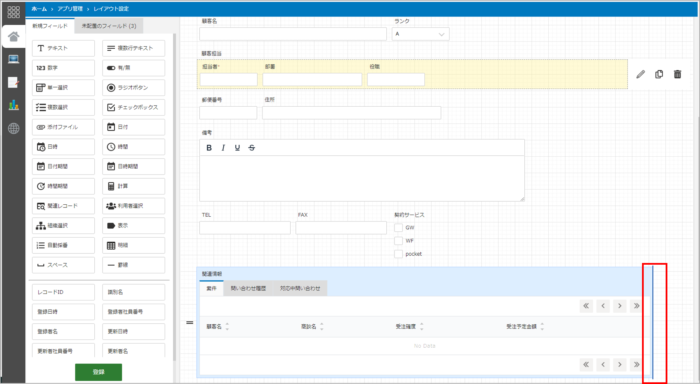700x384 pixels.
Task: Click the copy icon beside 顧客担当 group
Action: [x=659, y=75]
